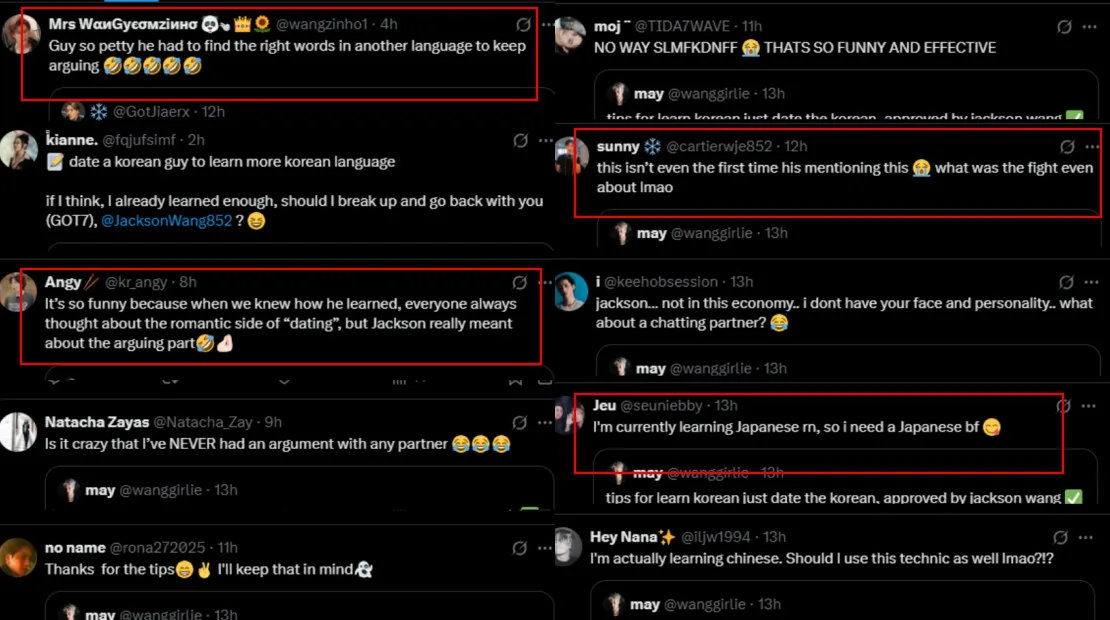Click Grok icon beside Natacha Zayas's tweet
Screen dimensions: 1110x620
coord(520,423)
